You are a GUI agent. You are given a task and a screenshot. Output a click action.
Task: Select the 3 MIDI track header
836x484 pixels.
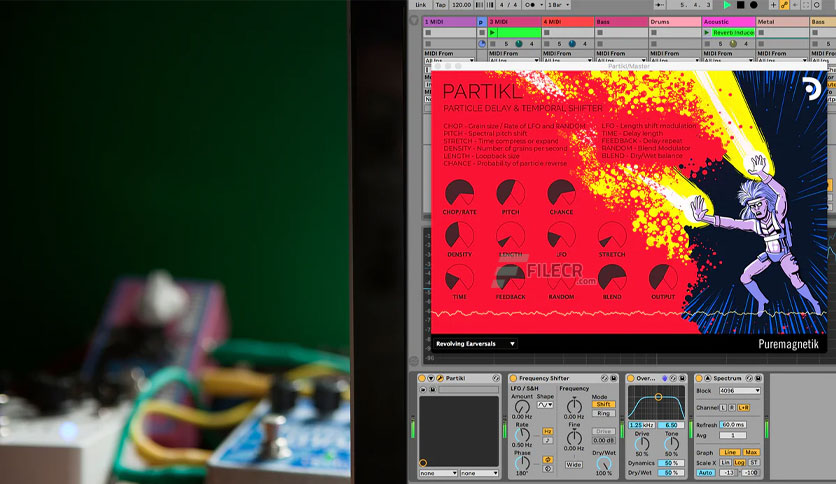pyautogui.click(x=514, y=22)
